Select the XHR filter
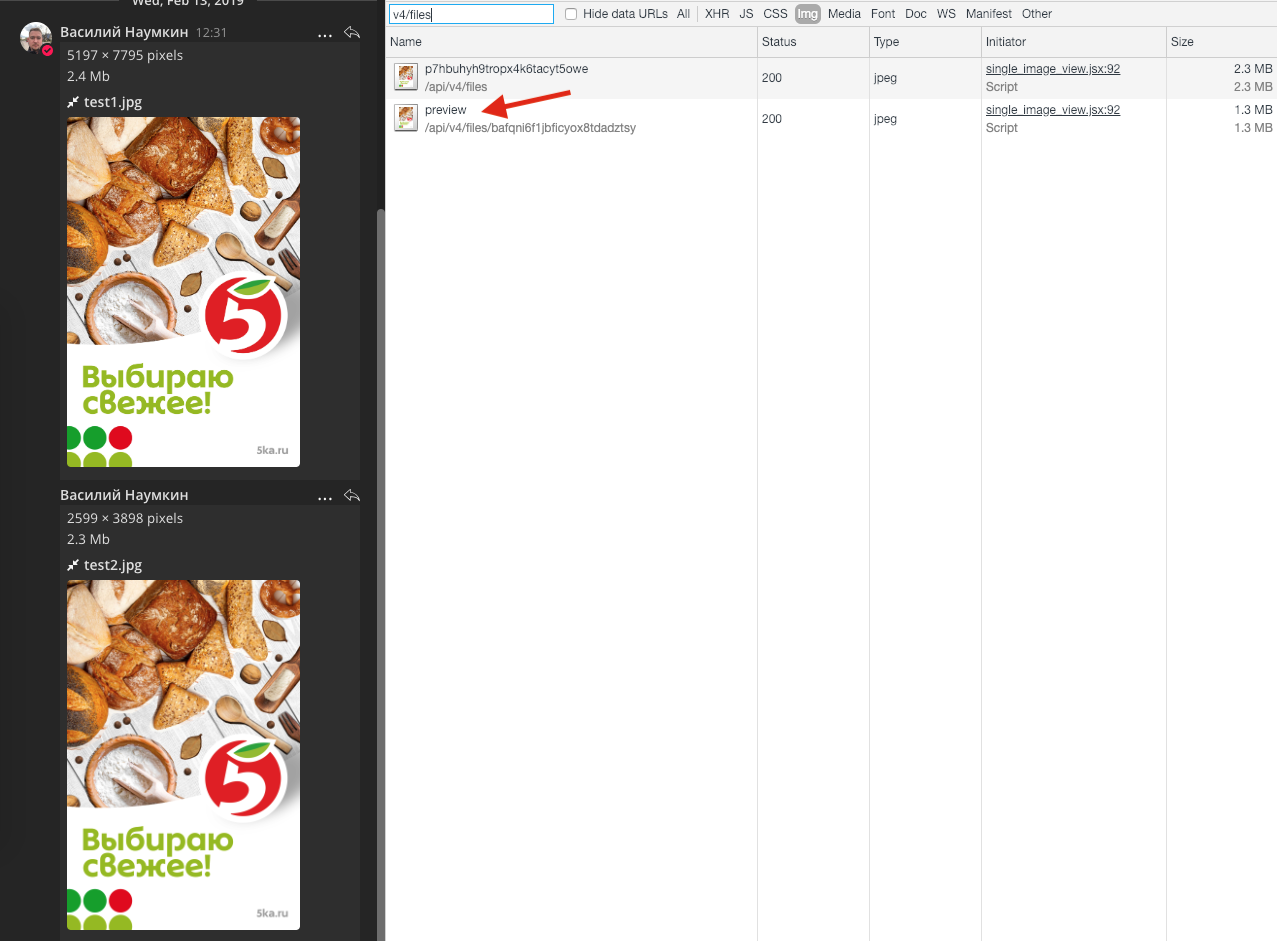This screenshot has width=1277, height=941. [717, 14]
